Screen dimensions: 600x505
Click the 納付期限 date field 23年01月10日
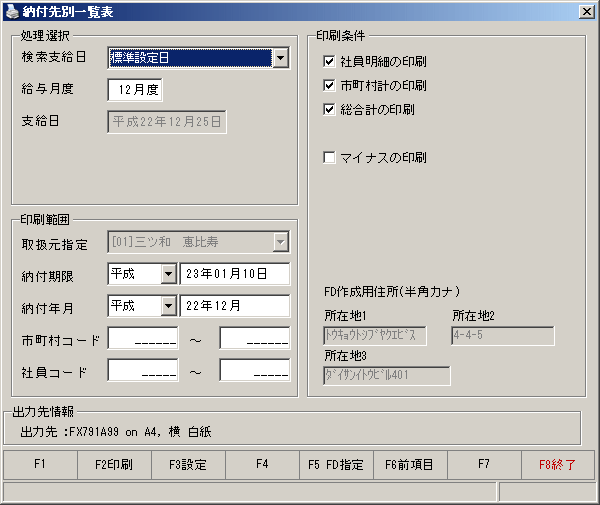point(235,274)
